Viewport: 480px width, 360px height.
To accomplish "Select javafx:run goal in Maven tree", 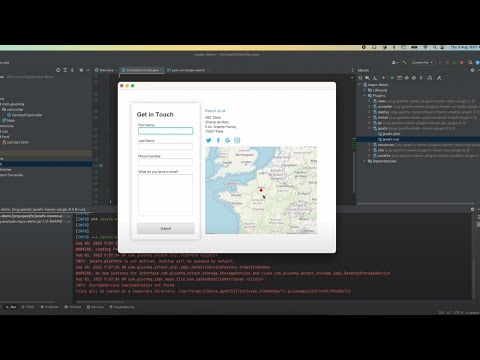I will (x=388, y=139).
